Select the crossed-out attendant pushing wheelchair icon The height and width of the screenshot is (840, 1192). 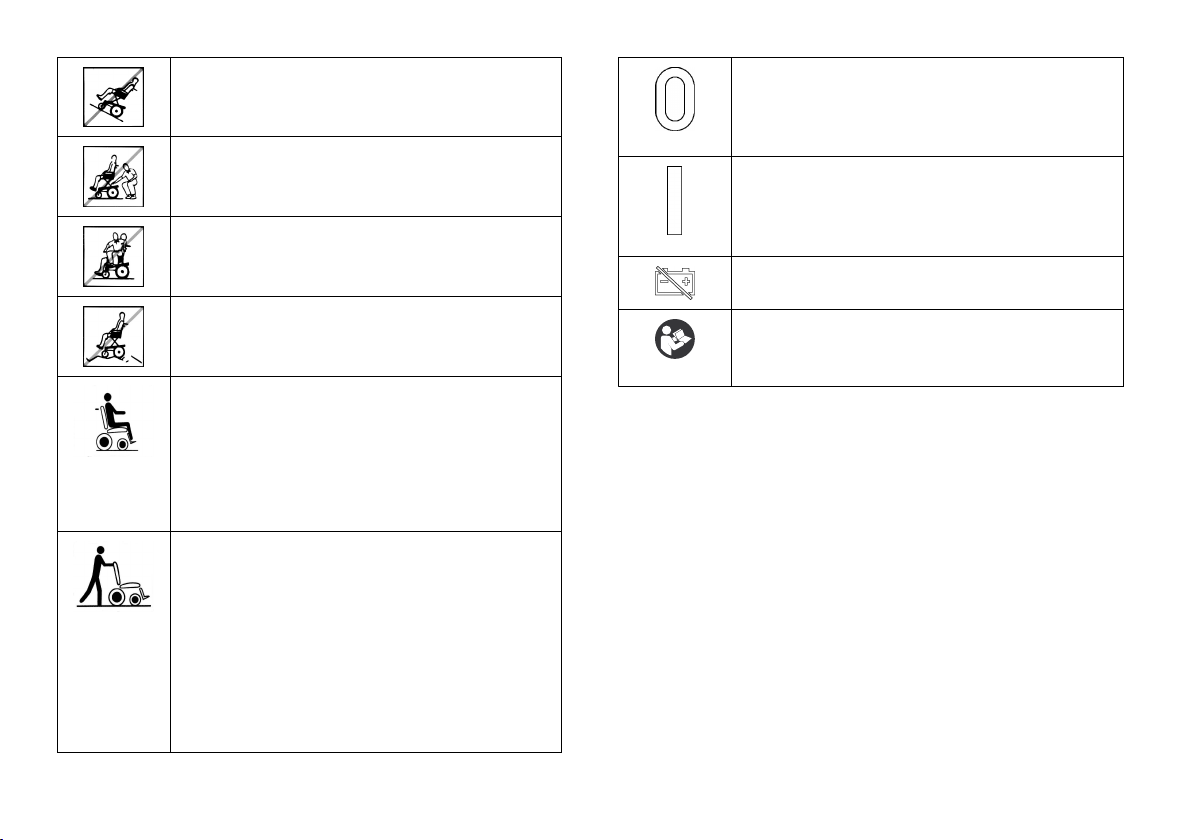click(113, 176)
